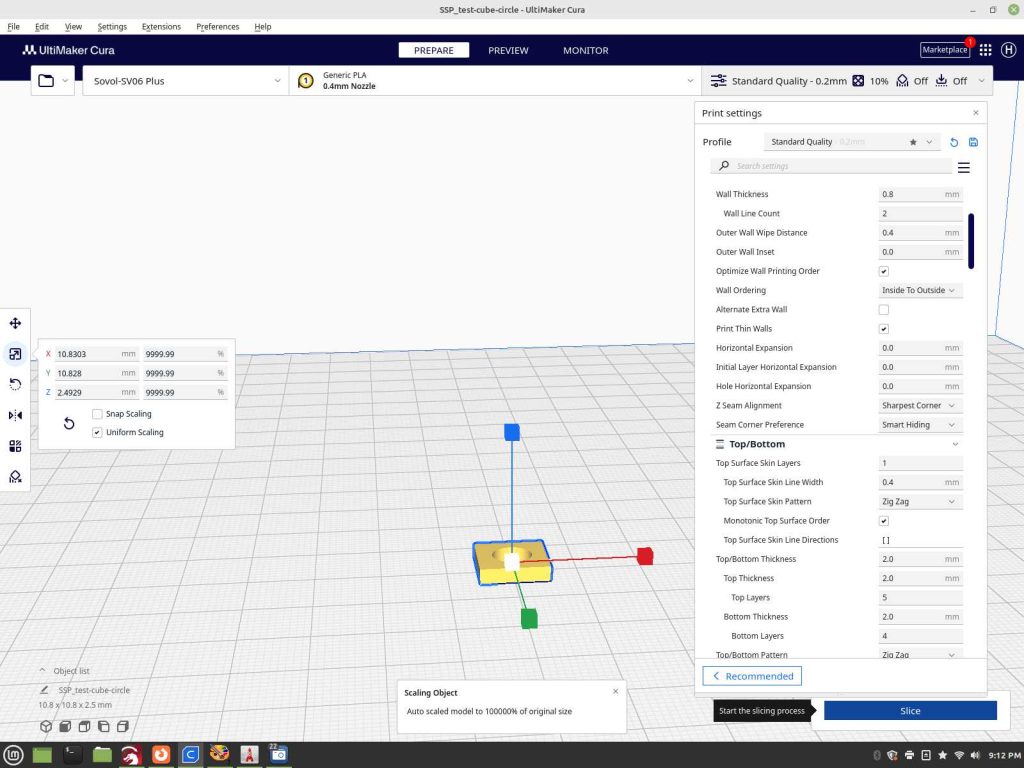Dismiss the Scaling Object notification
This screenshot has height=768, width=1024.
click(615, 691)
